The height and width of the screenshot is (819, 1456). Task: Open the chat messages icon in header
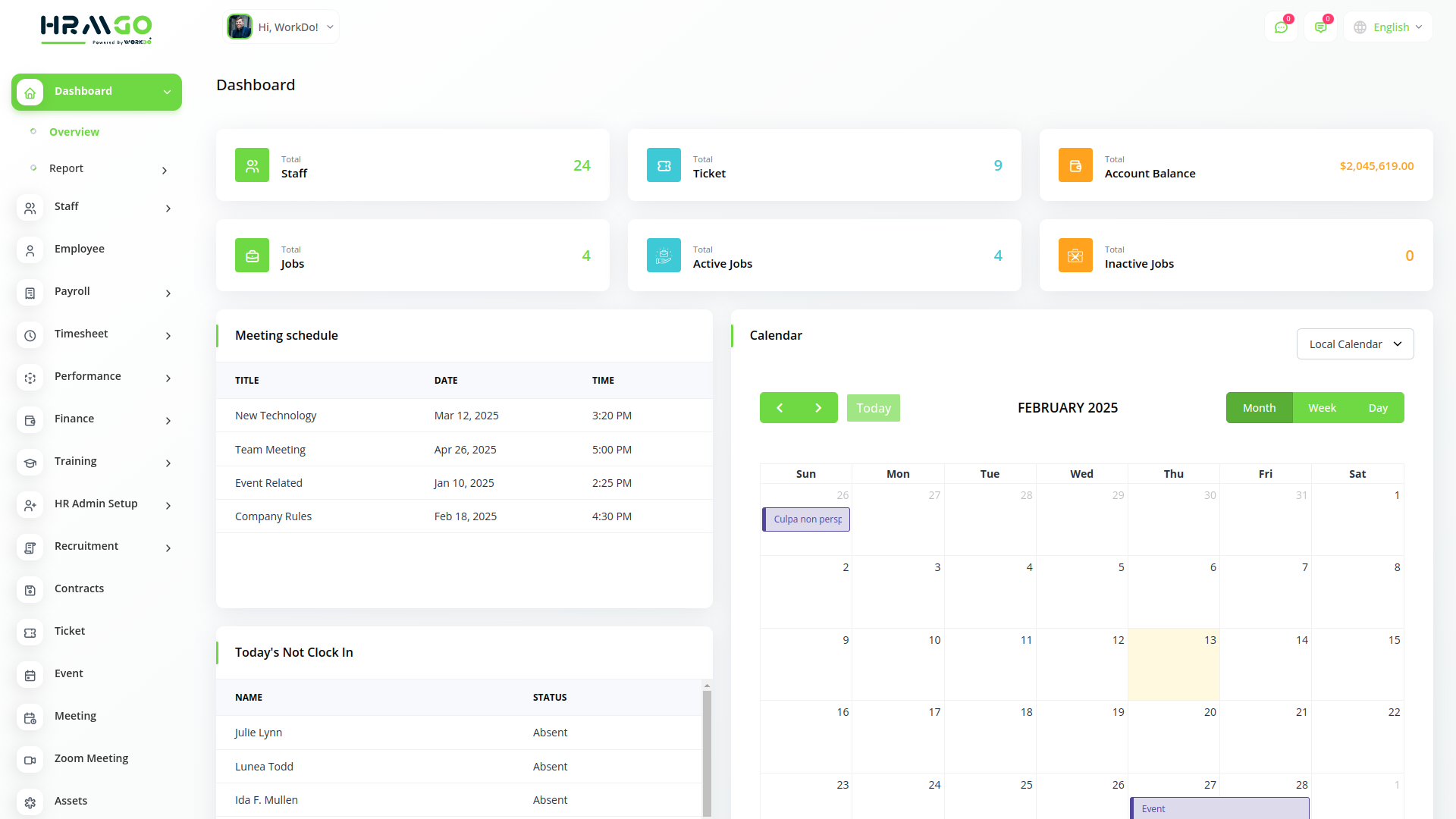tap(1281, 27)
